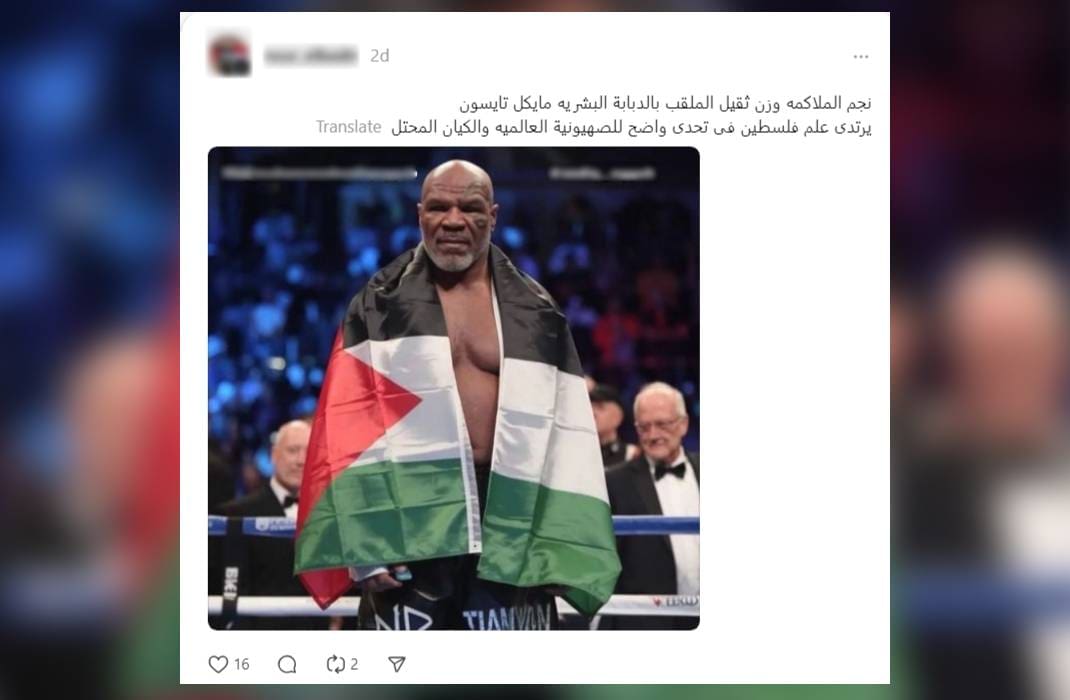Click the second Arabic text line beside Translate
This screenshot has width=1070, height=700.
coord(631,128)
